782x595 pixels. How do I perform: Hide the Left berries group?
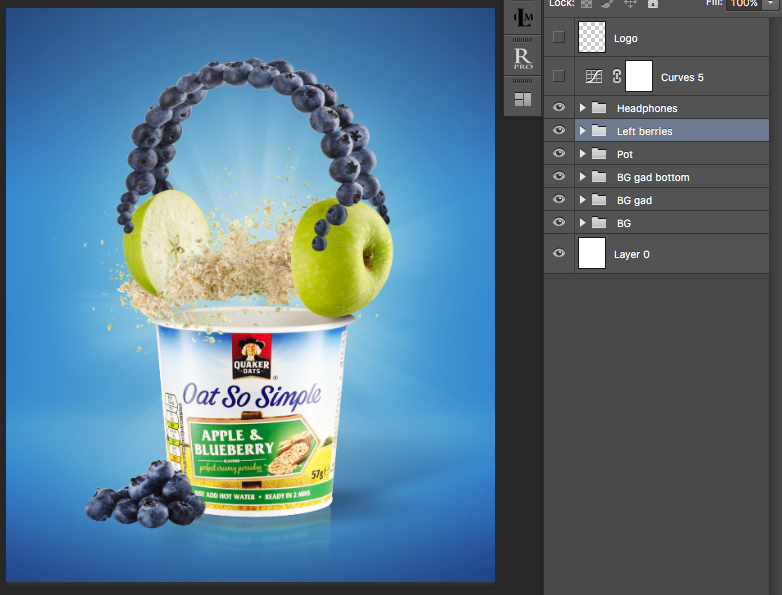[x=559, y=130]
